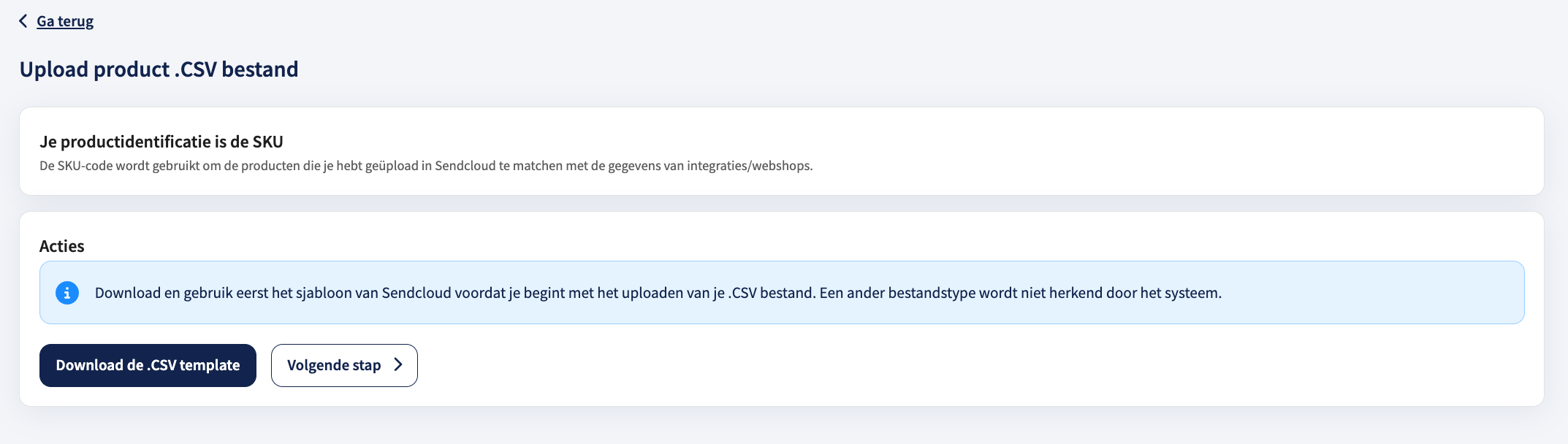
Task: Click 'integraties/webshops' in the SKU description
Action: click(749, 166)
